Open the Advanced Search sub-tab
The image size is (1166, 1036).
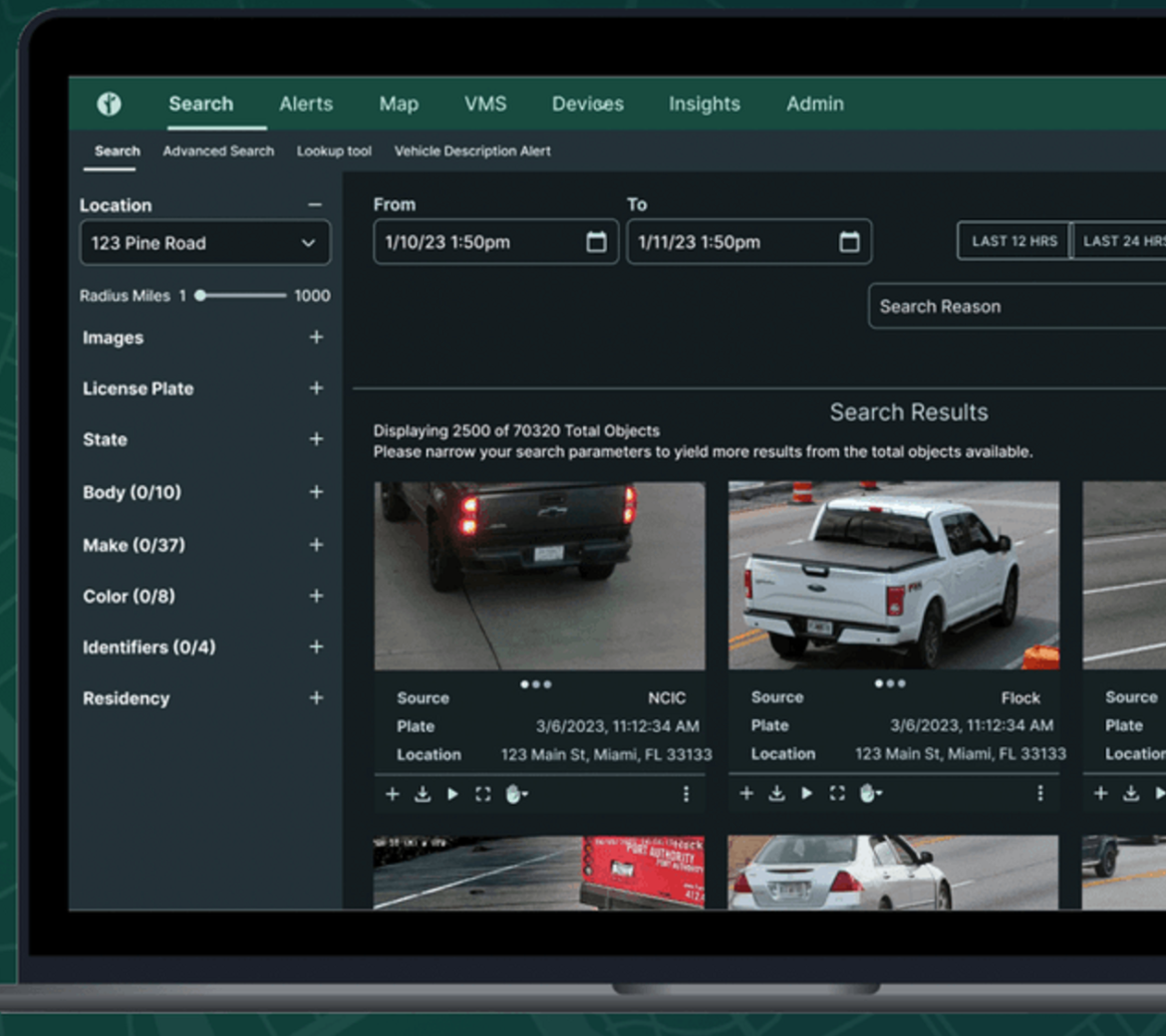218,151
